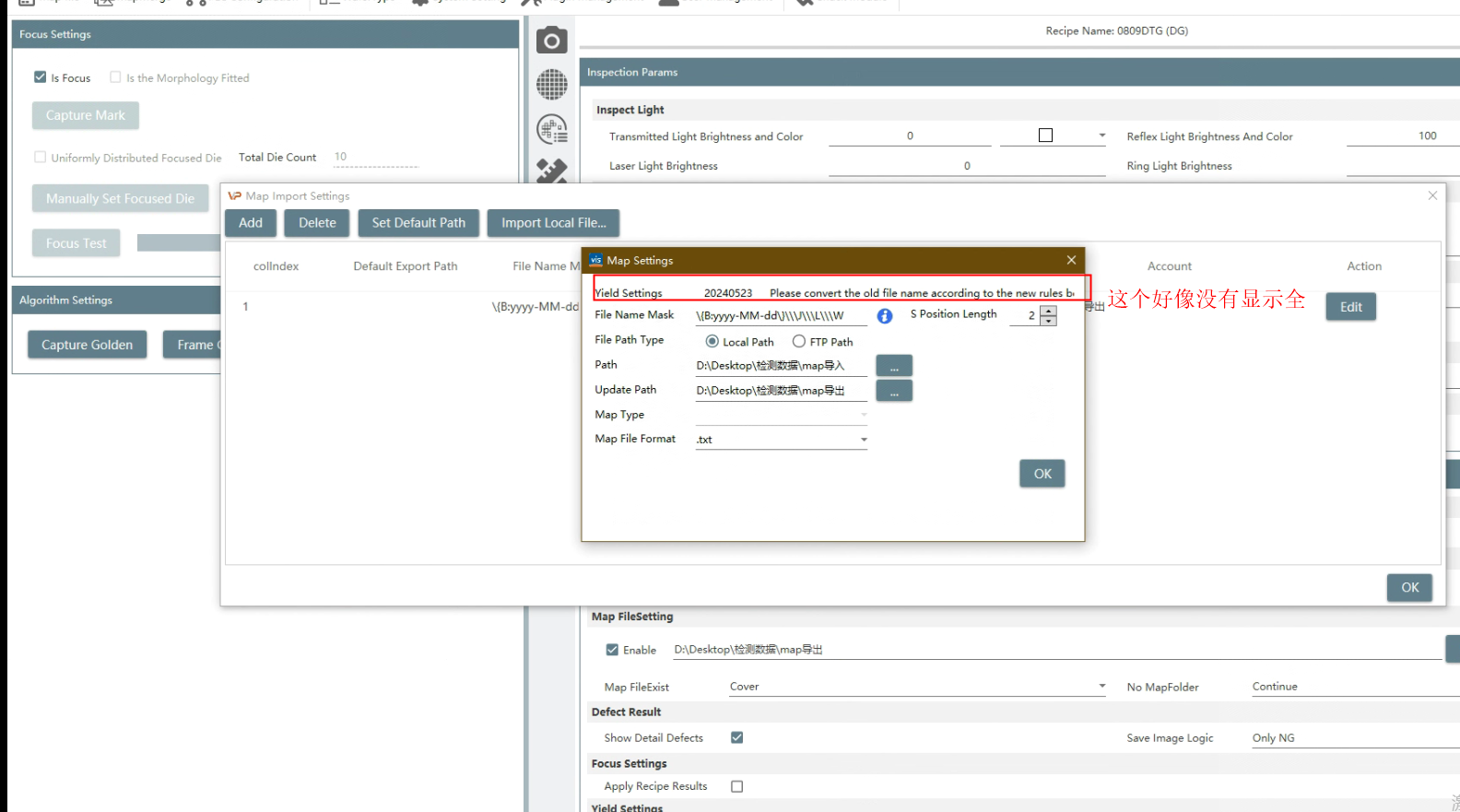
Task: Open the wafer grid icon in sidebar
Action: tap(551, 85)
